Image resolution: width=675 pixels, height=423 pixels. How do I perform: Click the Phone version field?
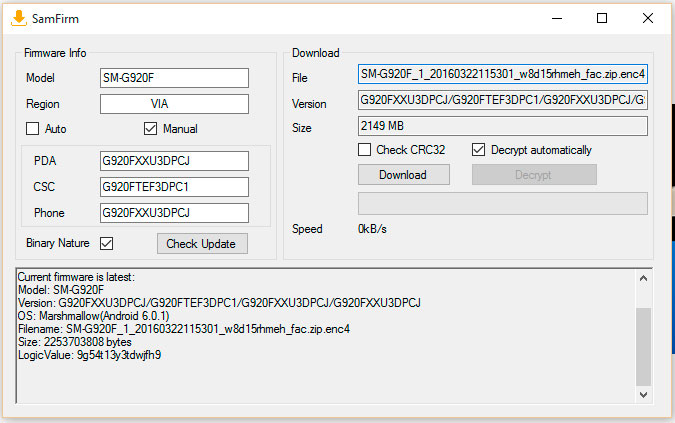[x=174, y=213]
